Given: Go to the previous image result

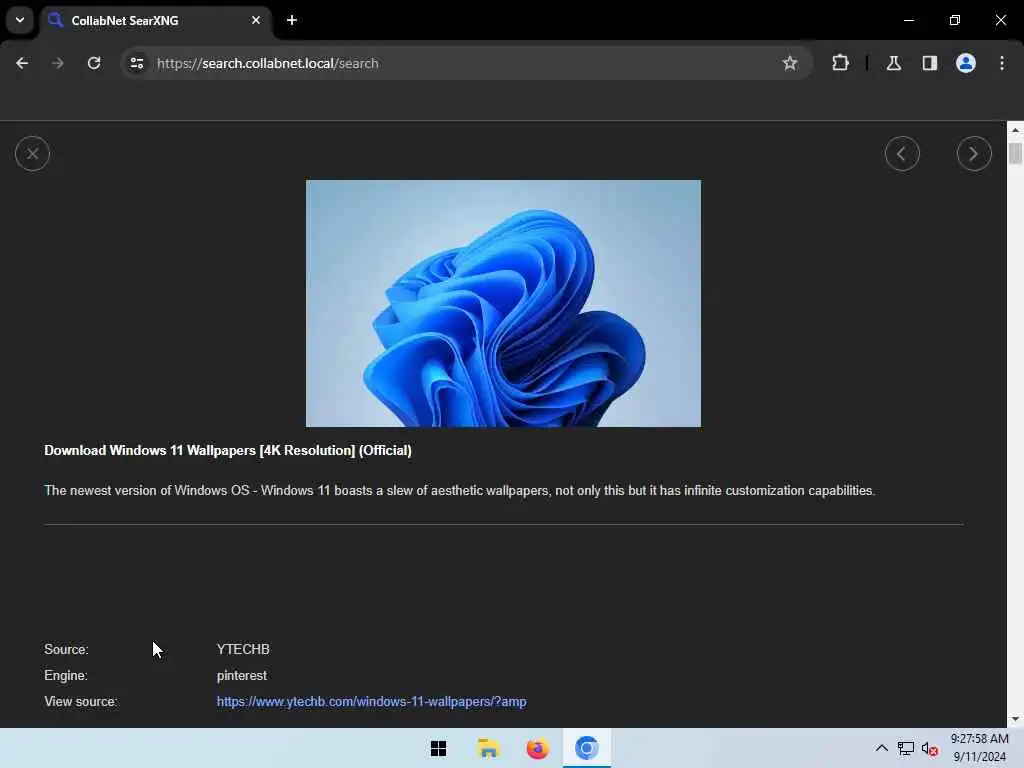Looking at the screenshot, I should click(x=902, y=154).
